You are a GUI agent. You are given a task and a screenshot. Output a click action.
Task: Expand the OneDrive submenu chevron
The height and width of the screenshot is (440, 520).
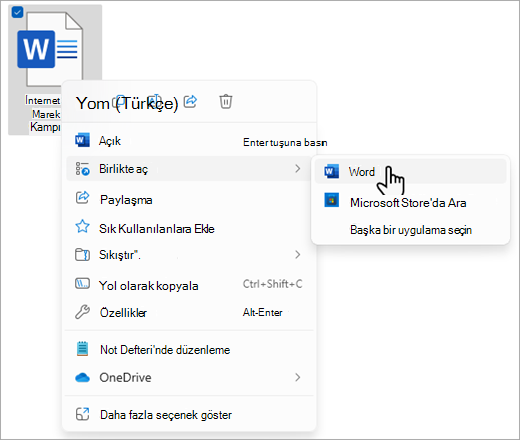(297, 377)
